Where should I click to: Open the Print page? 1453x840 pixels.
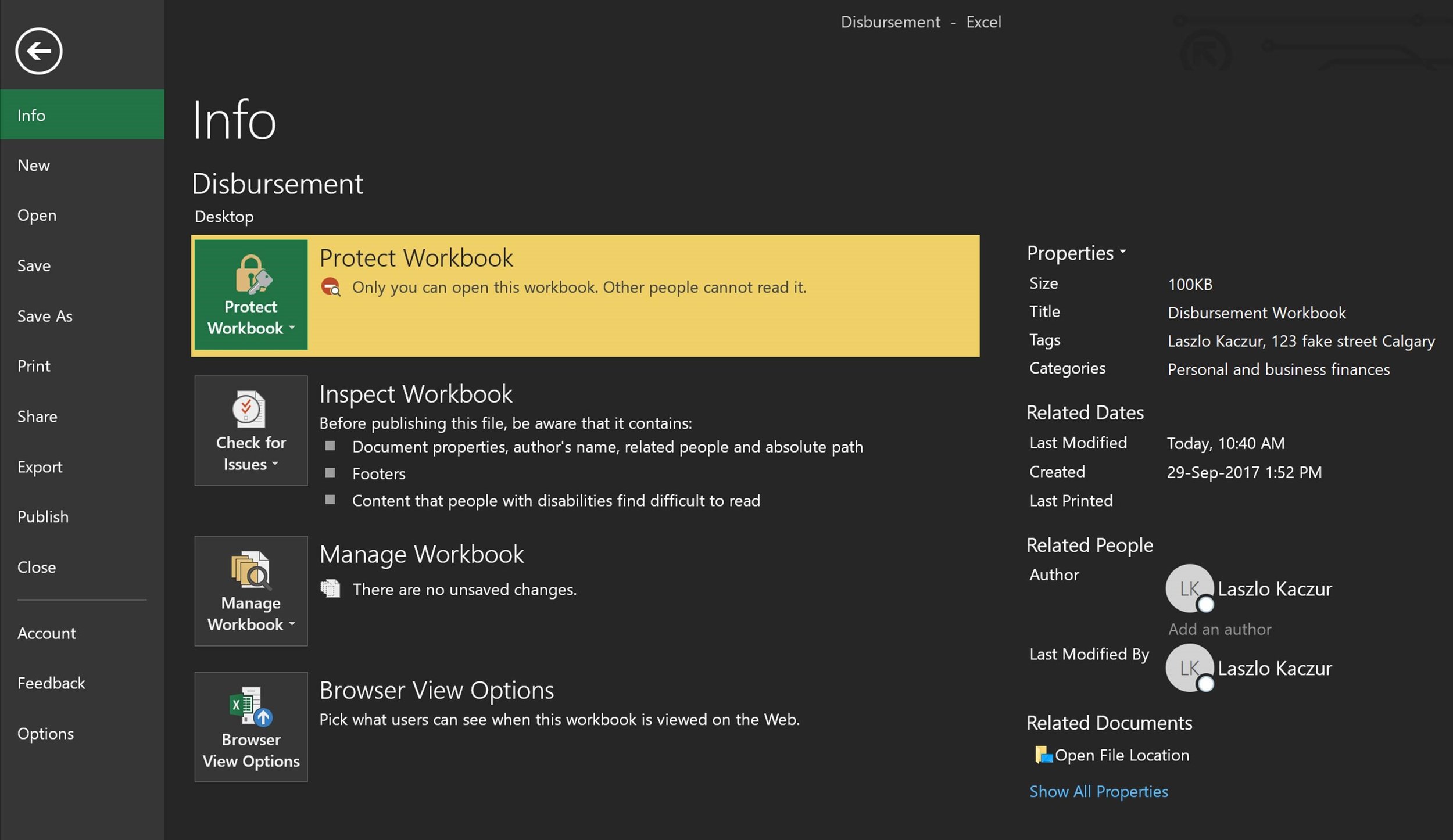click(82, 366)
